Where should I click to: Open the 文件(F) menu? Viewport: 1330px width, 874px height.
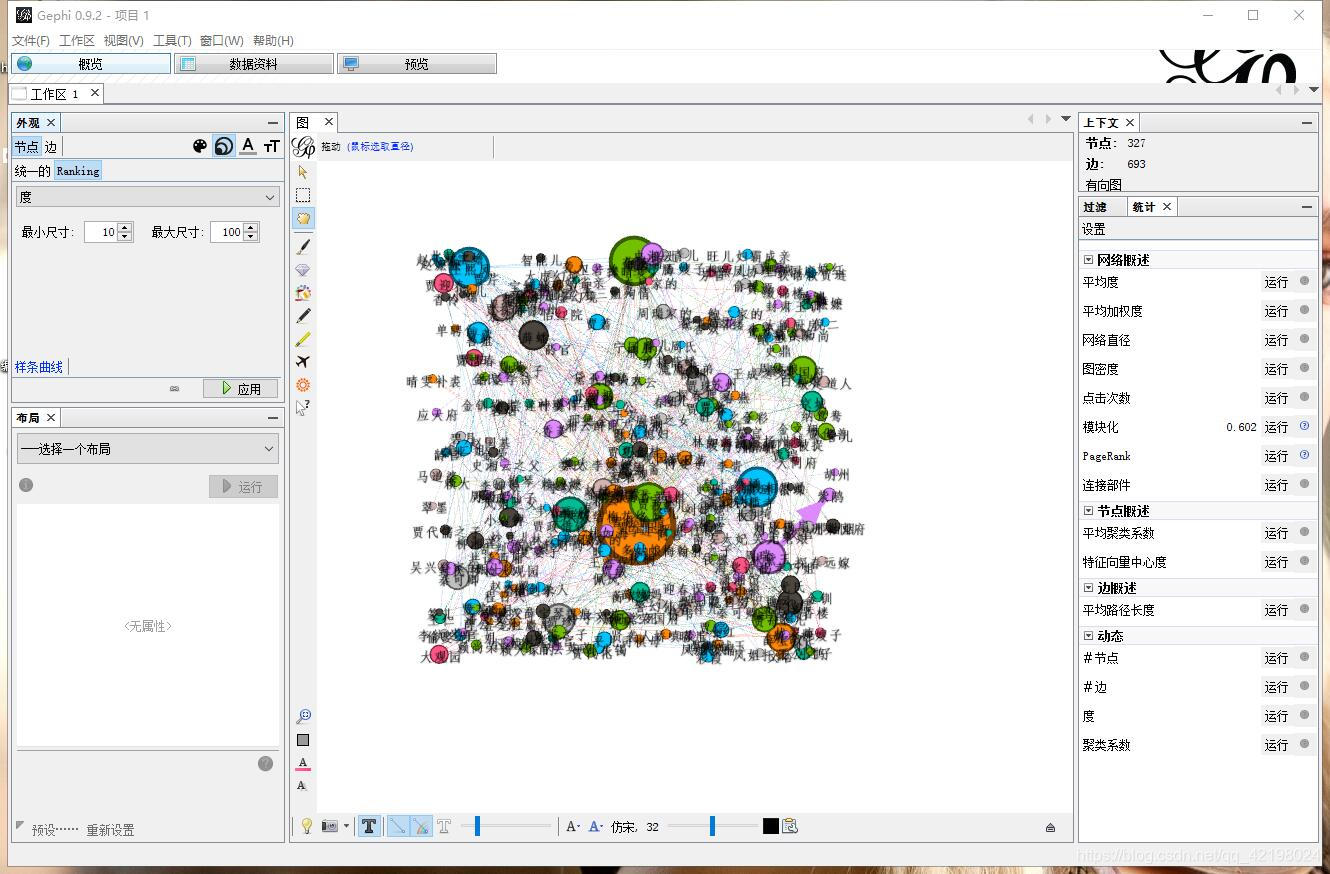click(x=30, y=40)
